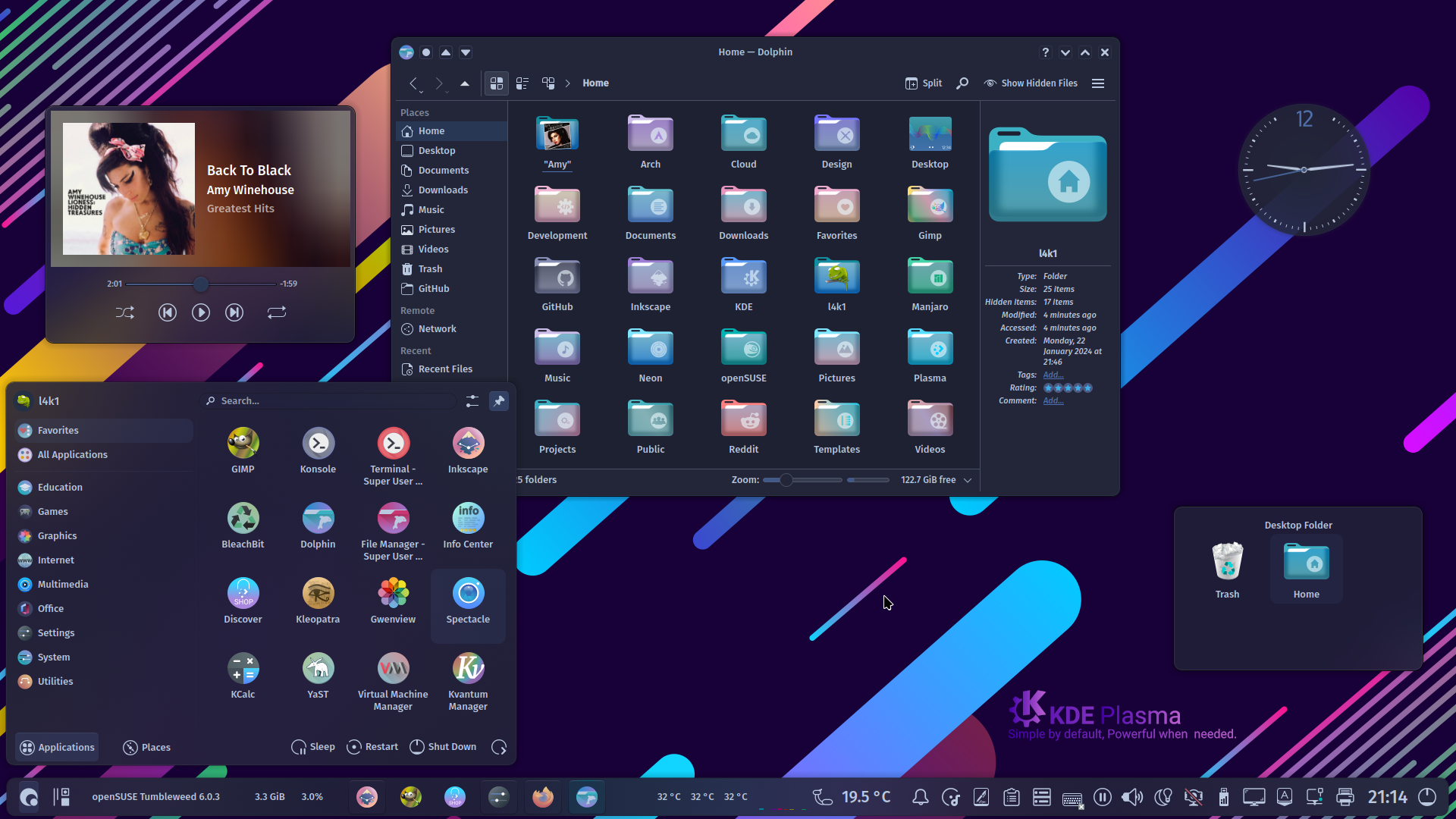
Task: Toggle Show Hidden Files in Dolphin
Action: (x=1031, y=83)
